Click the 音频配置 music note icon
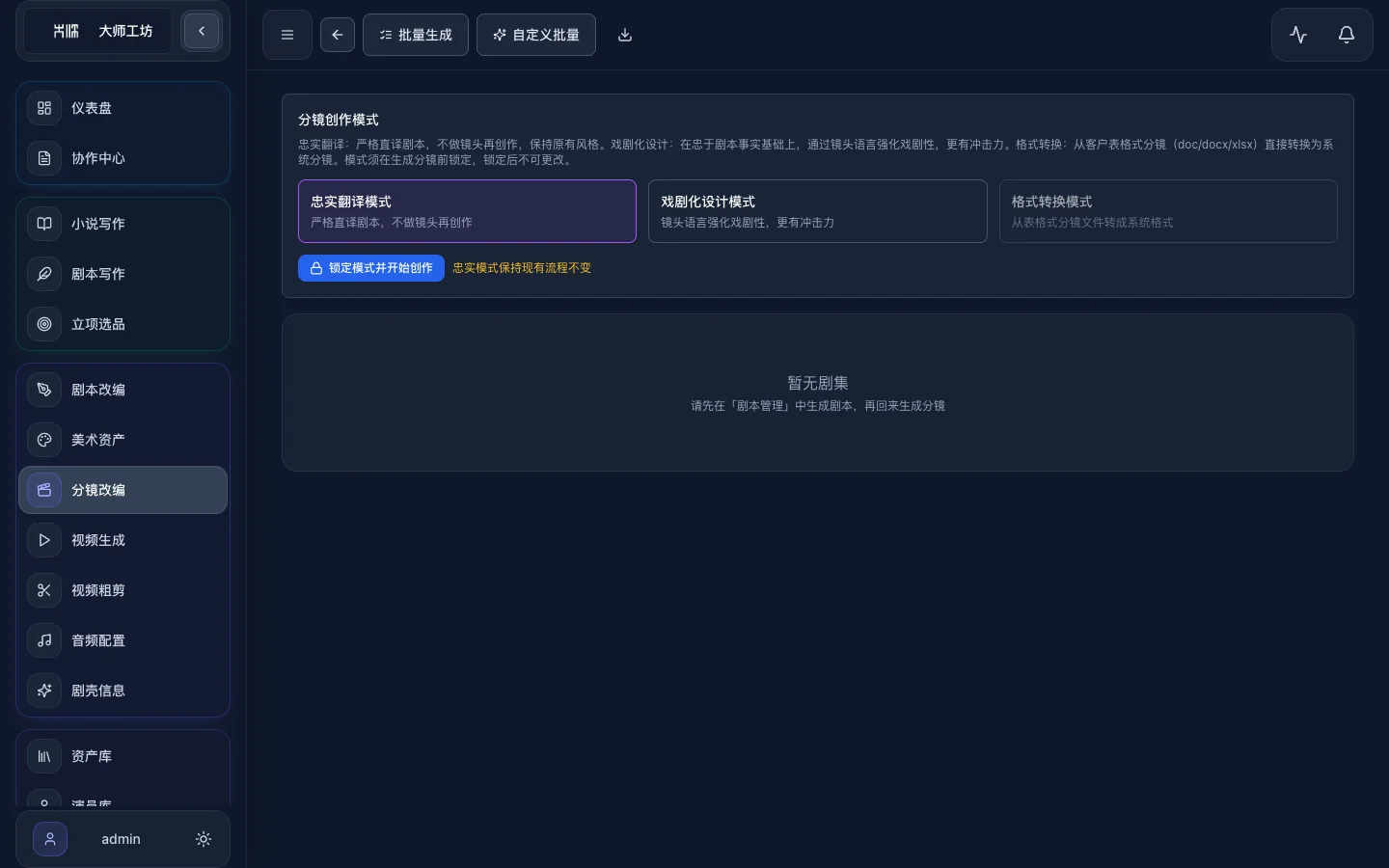1389x868 pixels. tap(44, 640)
